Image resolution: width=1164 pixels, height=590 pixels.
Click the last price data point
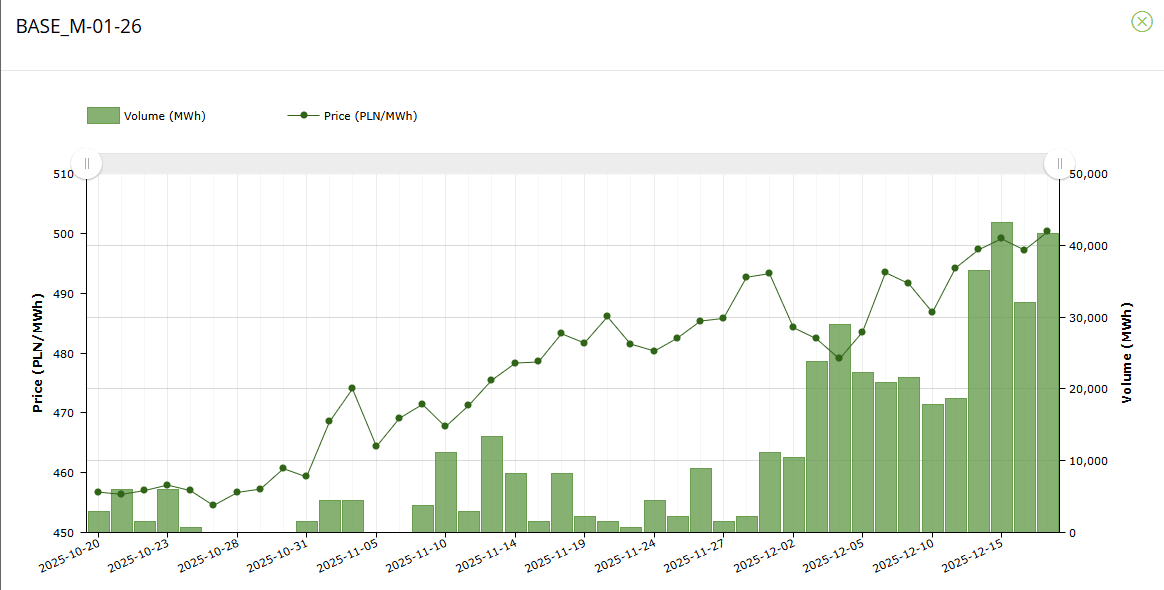(x=1047, y=231)
